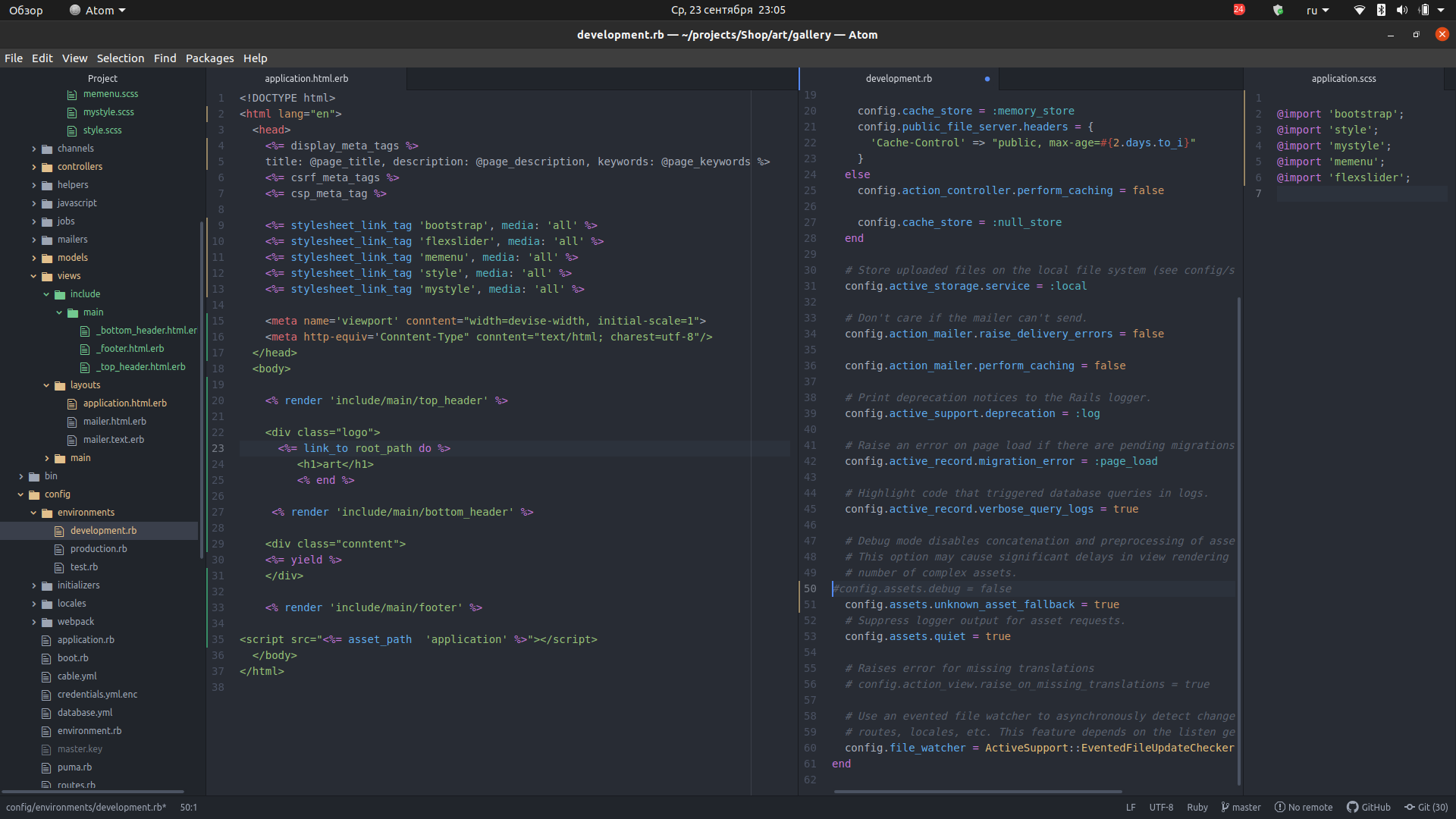Click the memenu.scss file icon
Screen dimensions: 1456x819
72,94
